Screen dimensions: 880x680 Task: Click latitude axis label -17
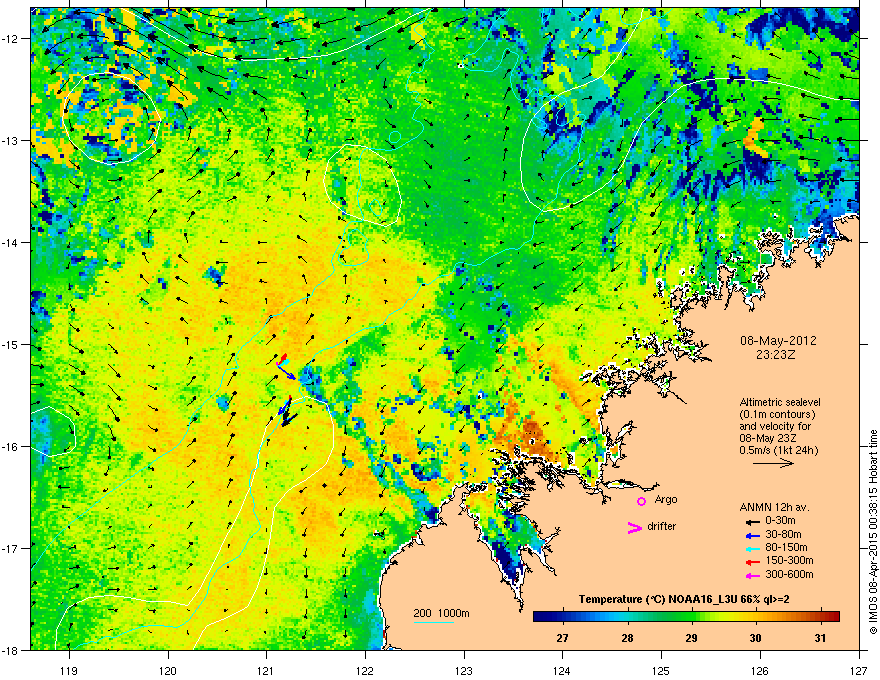click(x=12, y=548)
